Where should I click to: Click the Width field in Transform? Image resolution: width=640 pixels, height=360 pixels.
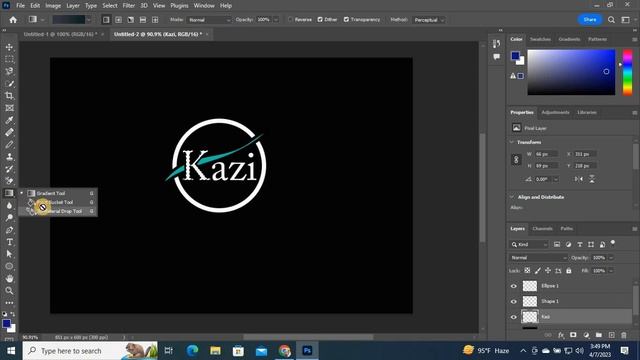pos(546,154)
